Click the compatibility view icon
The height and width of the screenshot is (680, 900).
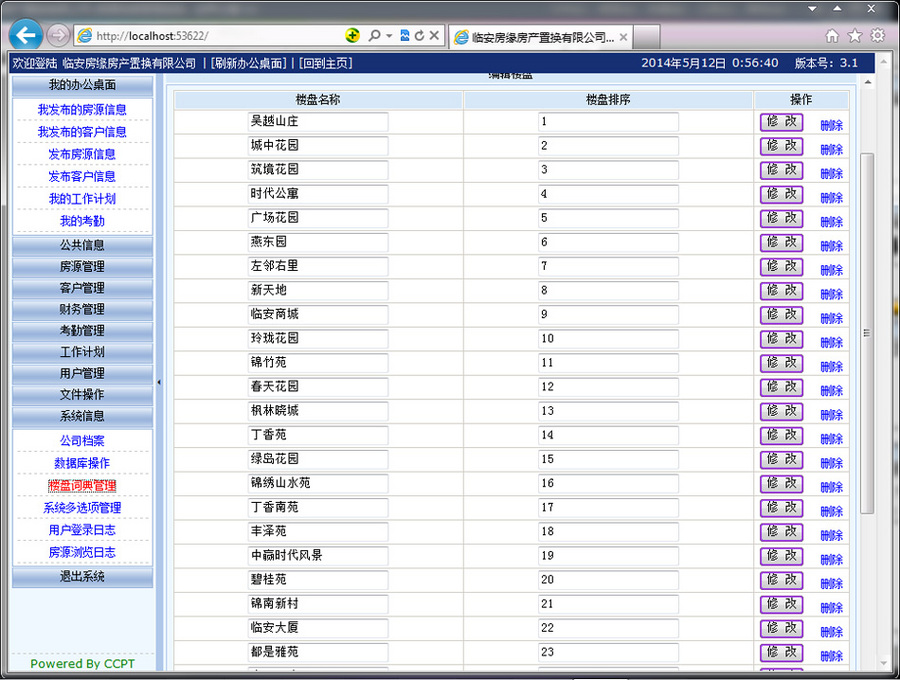405,36
